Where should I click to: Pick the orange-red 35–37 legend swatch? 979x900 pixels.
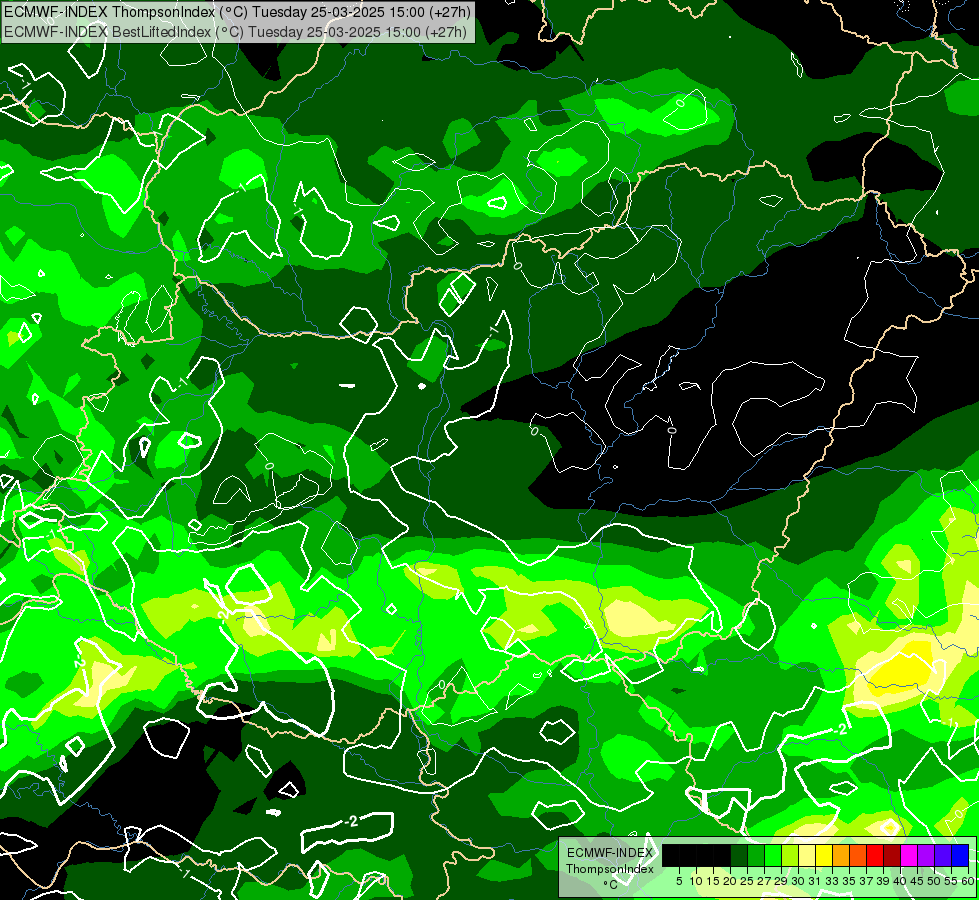(858, 855)
